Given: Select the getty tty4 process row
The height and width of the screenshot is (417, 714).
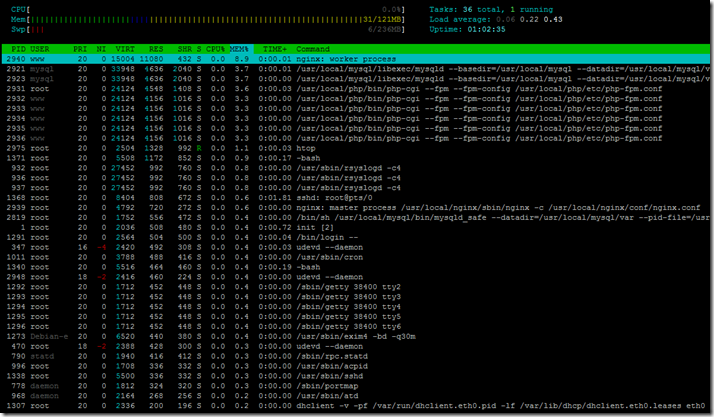Looking at the screenshot, I should pos(356,307).
